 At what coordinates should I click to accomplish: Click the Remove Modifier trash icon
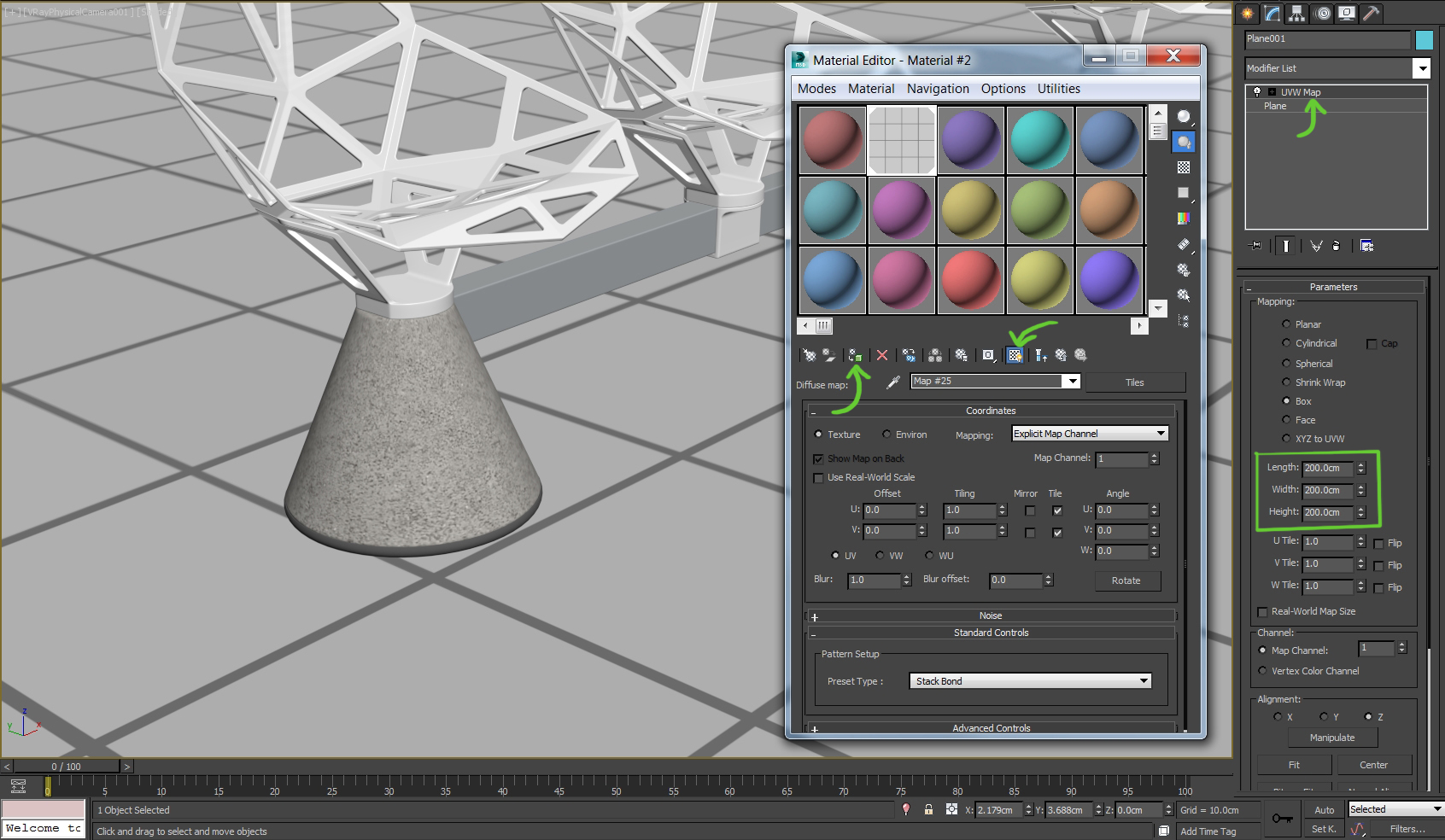tap(1335, 246)
